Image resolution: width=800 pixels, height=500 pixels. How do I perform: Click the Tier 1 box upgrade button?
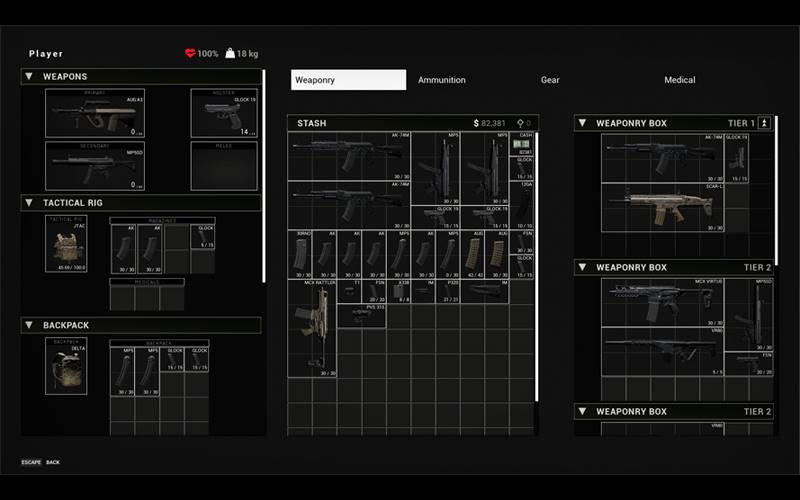coord(765,123)
